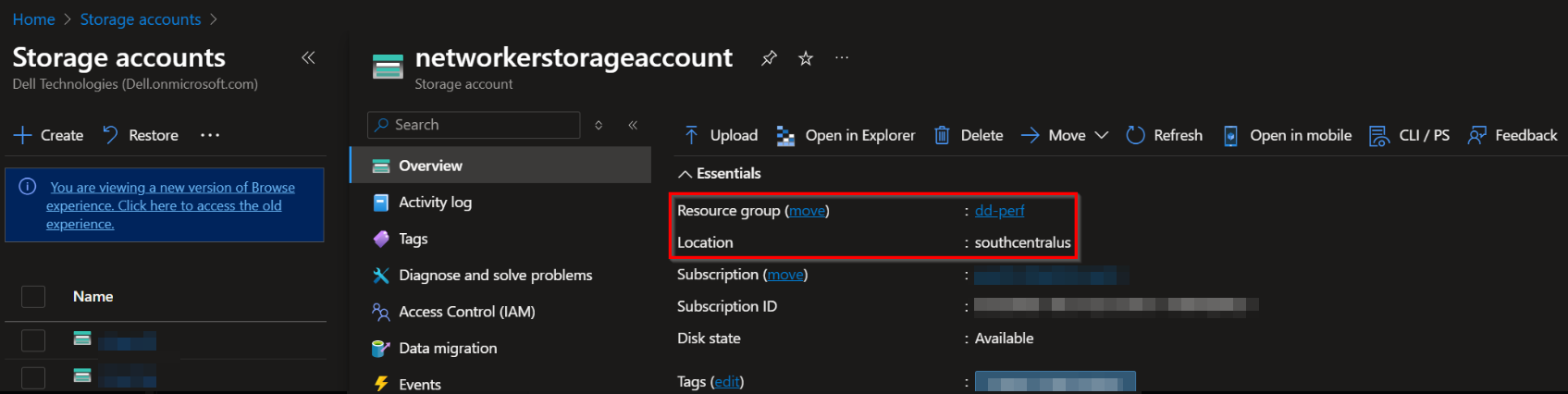This screenshot has width=1568, height=394.
Task: Send feedback using the Feedback button
Action: pos(1512,135)
